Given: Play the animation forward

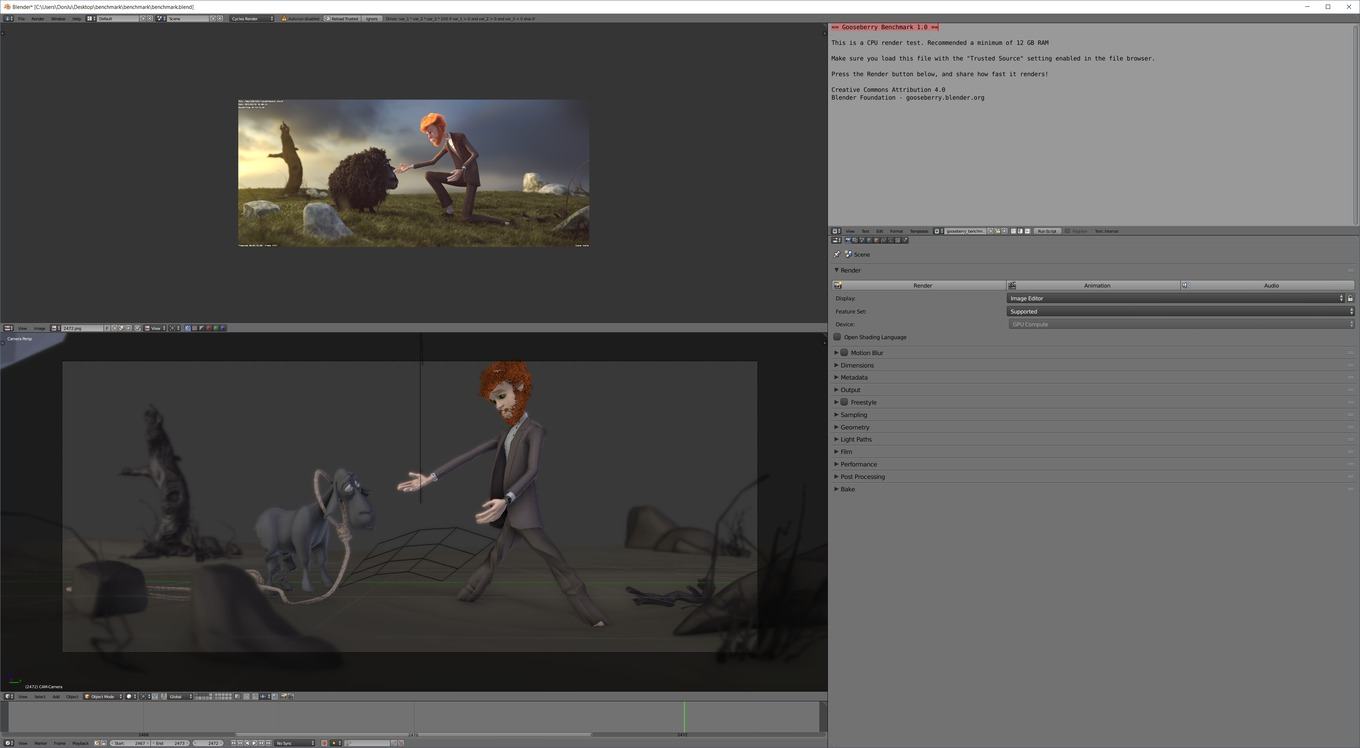Looking at the screenshot, I should pos(254,743).
